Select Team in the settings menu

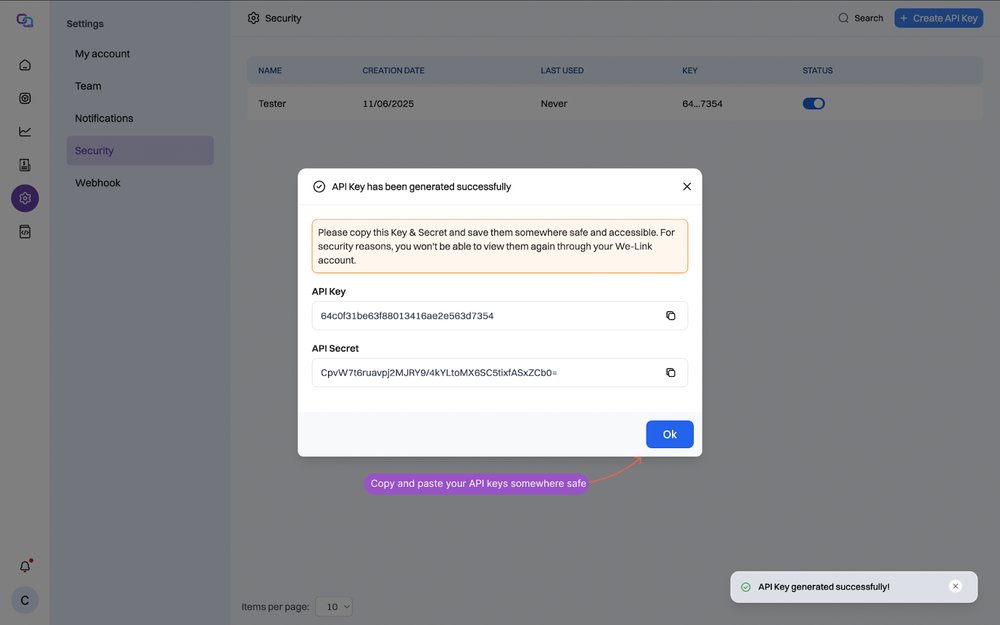[x=88, y=86]
